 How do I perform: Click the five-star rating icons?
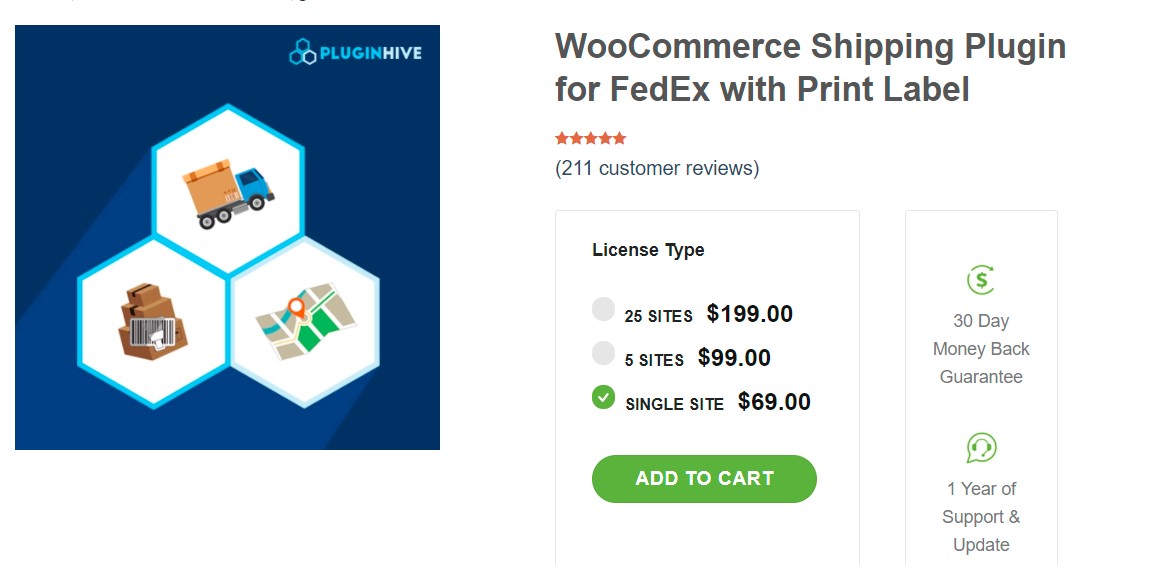click(591, 138)
